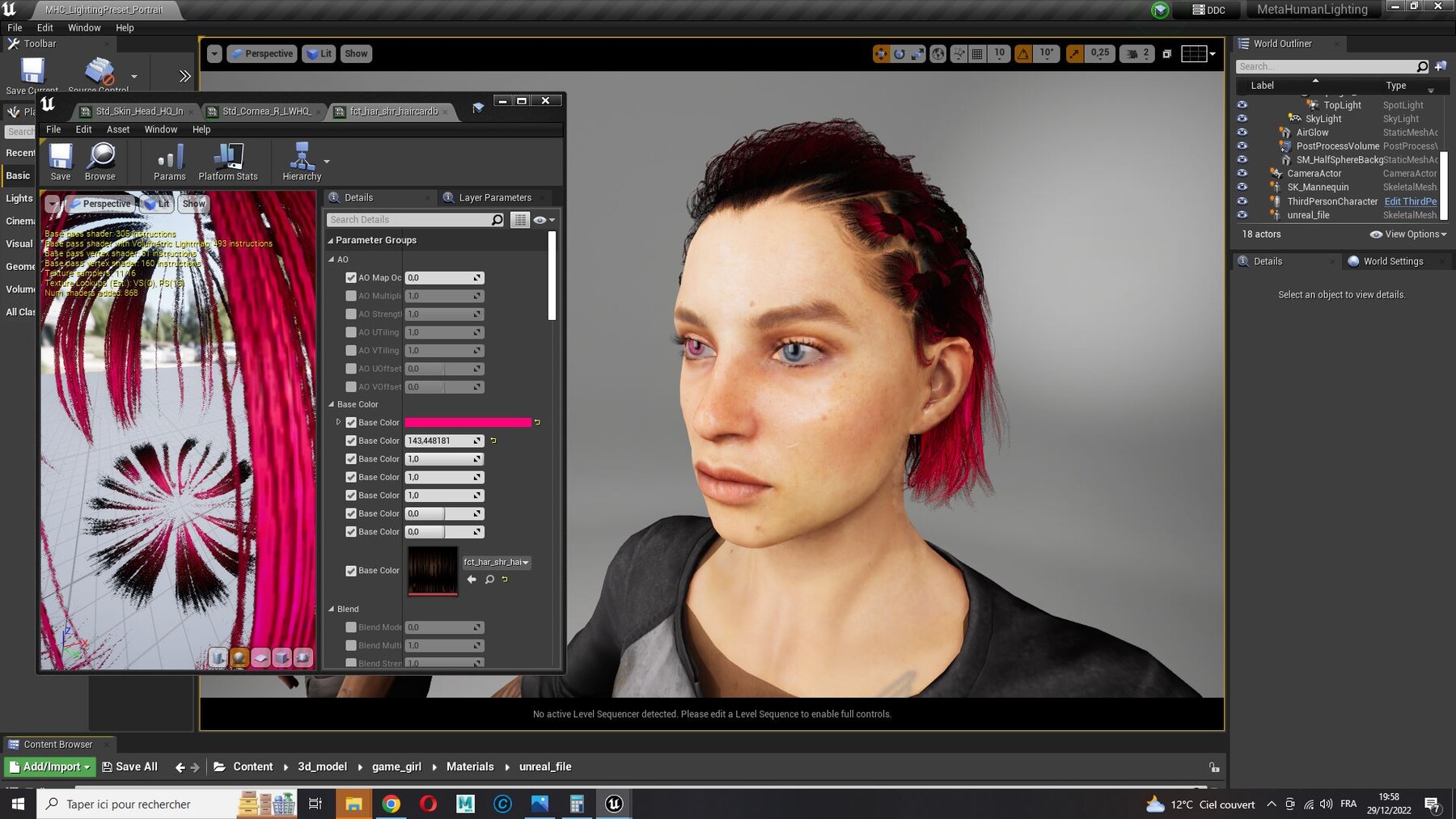Open Asset menu in material editor

(118, 129)
